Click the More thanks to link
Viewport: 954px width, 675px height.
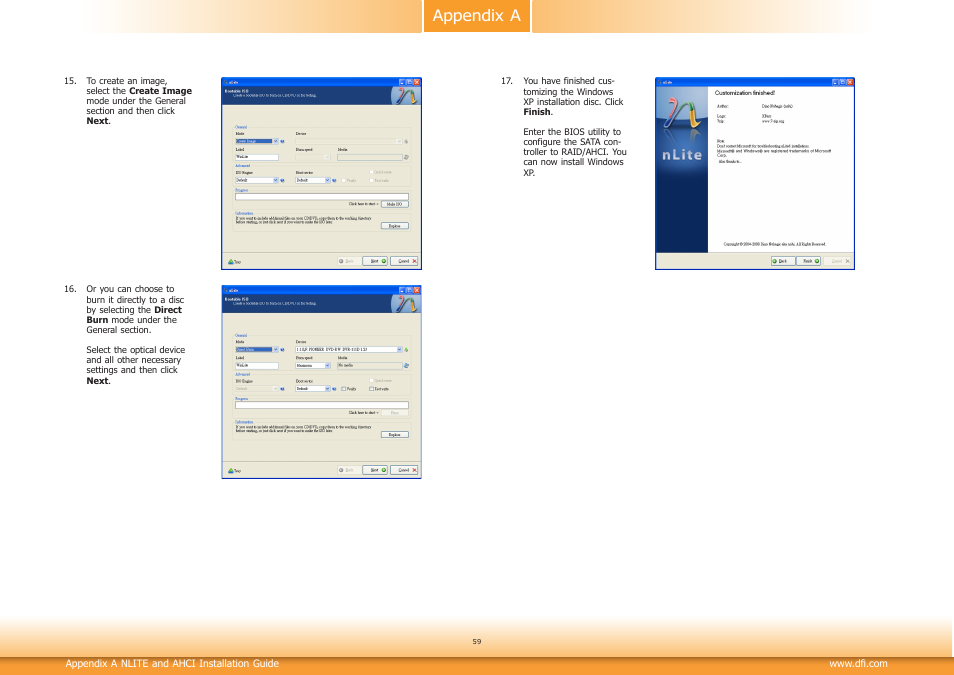(730, 161)
